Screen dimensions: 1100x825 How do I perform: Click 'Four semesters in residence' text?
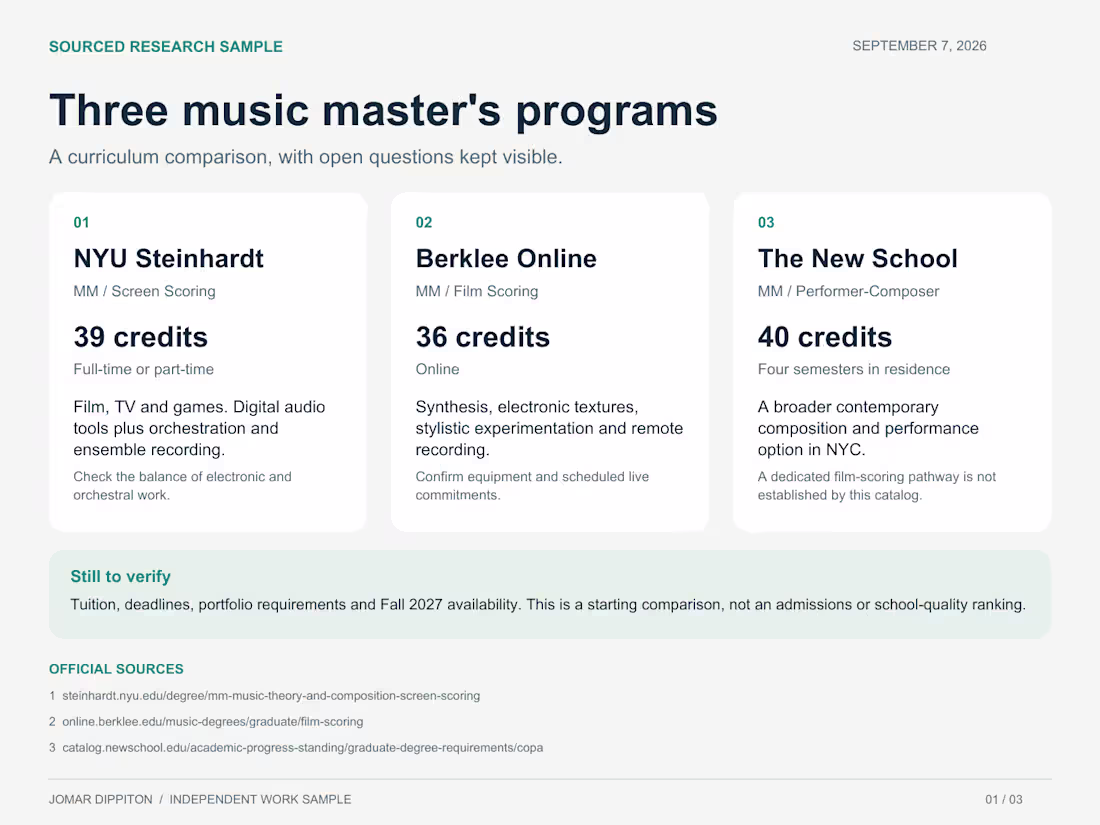(854, 369)
